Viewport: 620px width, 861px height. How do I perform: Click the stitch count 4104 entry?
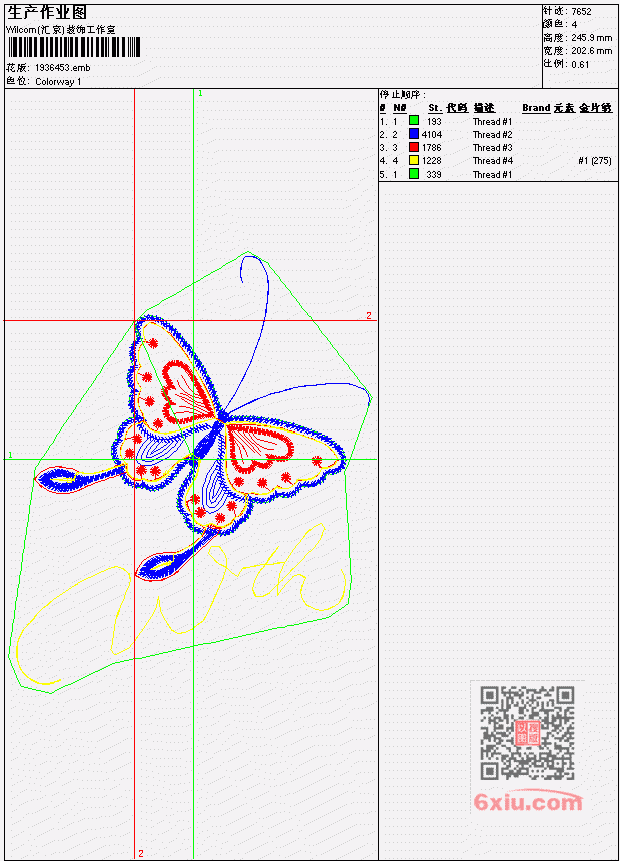click(432, 134)
